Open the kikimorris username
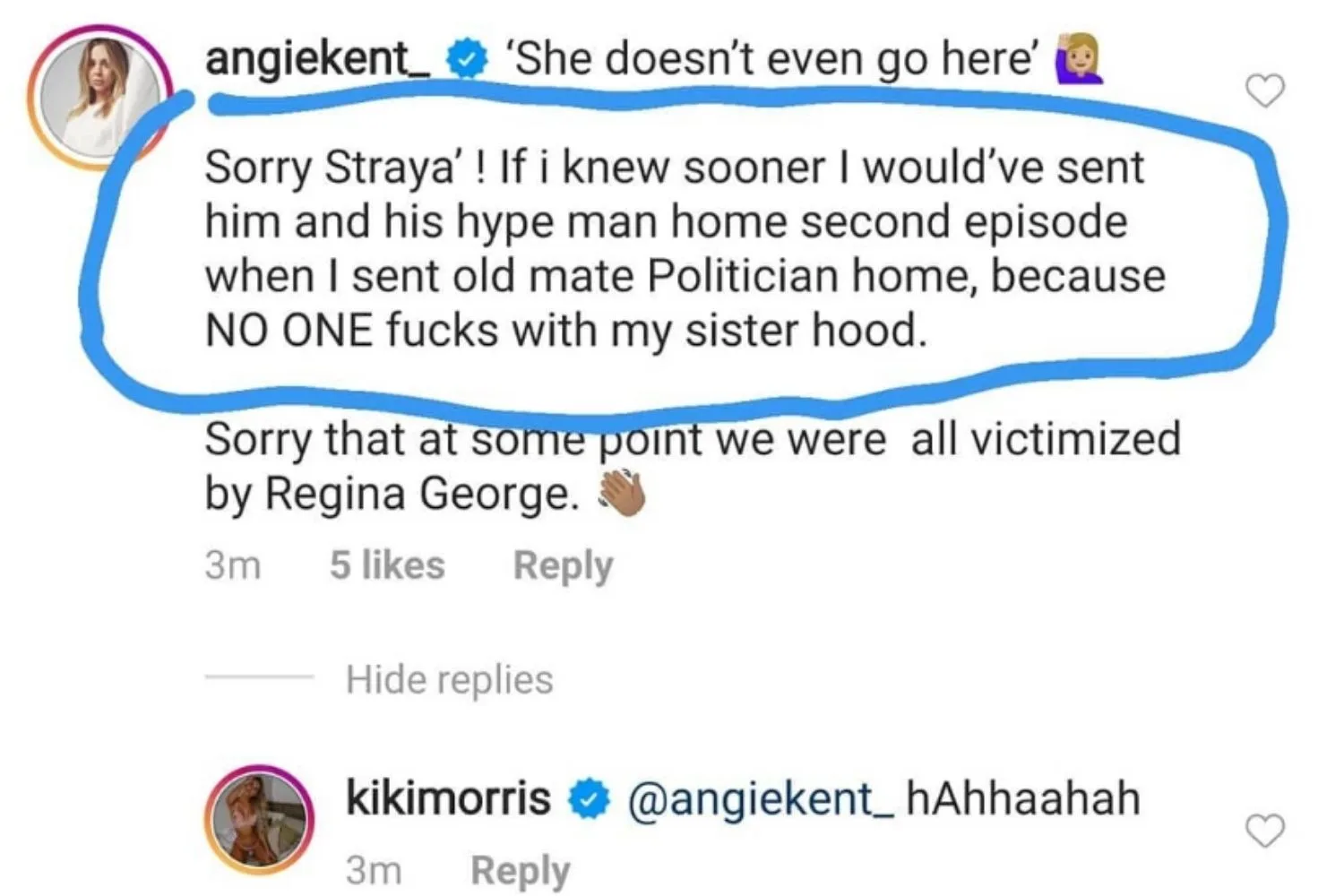The height and width of the screenshot is (896, 1344). (448, 796)
